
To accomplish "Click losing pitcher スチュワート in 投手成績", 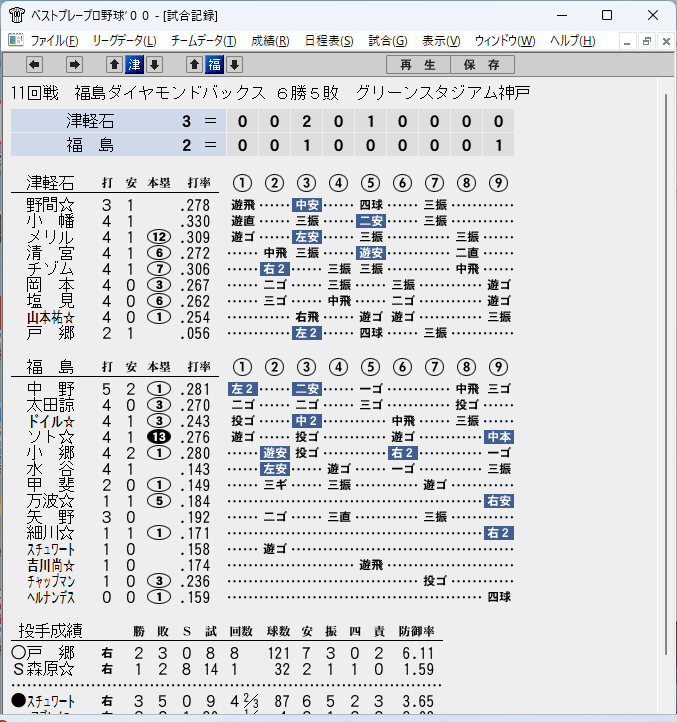I will pos(51,701).
